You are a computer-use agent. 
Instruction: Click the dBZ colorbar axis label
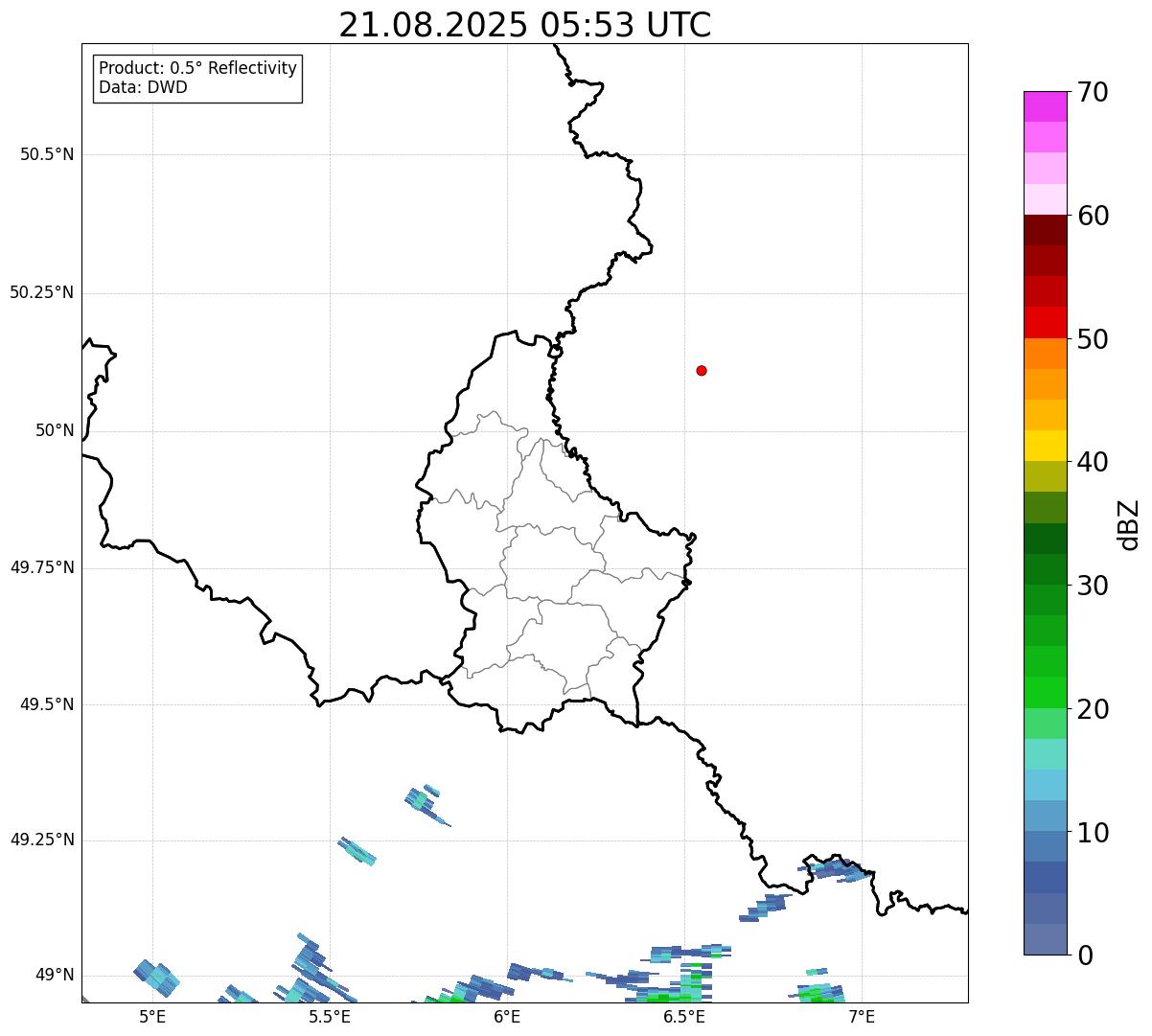click(x=1130, y=524)
